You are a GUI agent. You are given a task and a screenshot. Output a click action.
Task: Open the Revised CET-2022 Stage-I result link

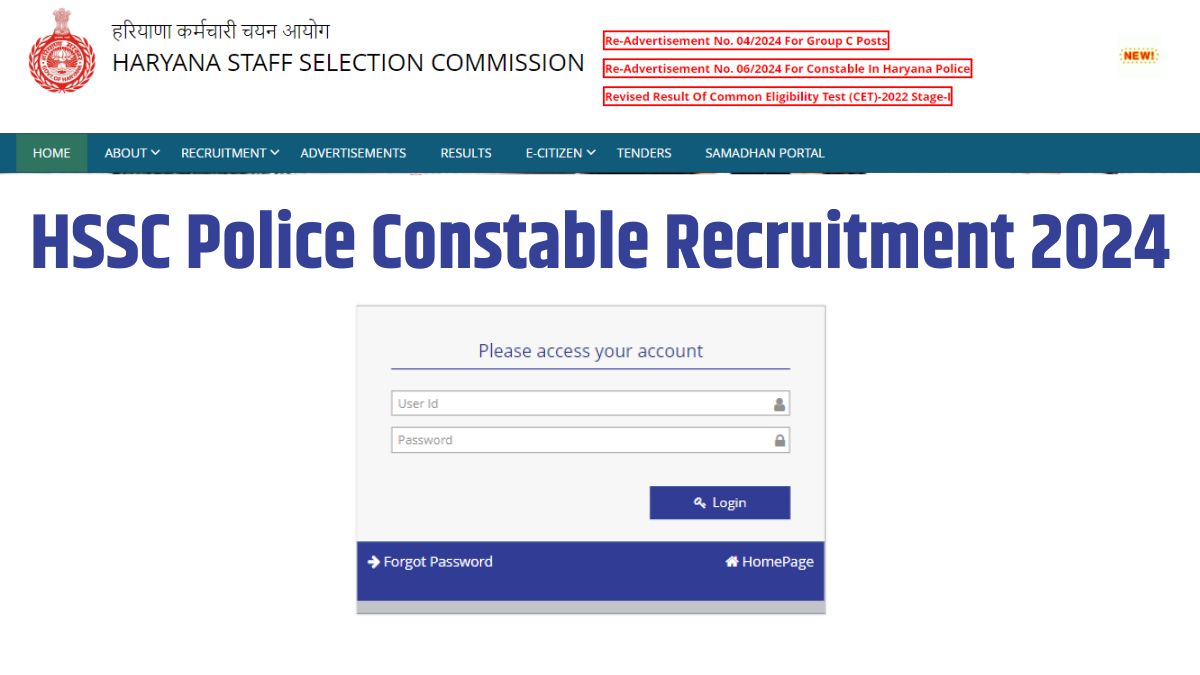(x=778, y=97)
